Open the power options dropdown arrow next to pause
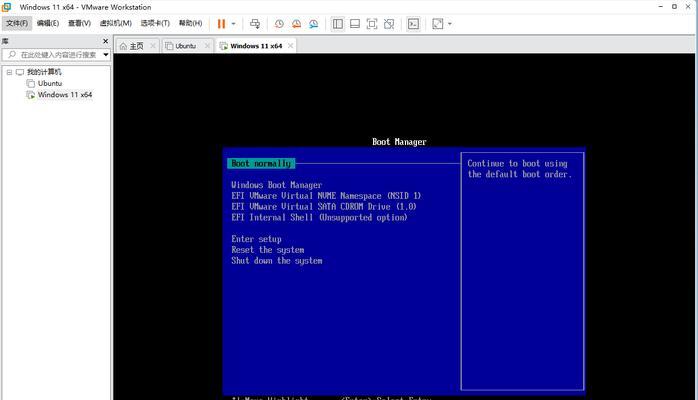Image resolution: width=698 pixels, height=400 pixels. point(233,24)
